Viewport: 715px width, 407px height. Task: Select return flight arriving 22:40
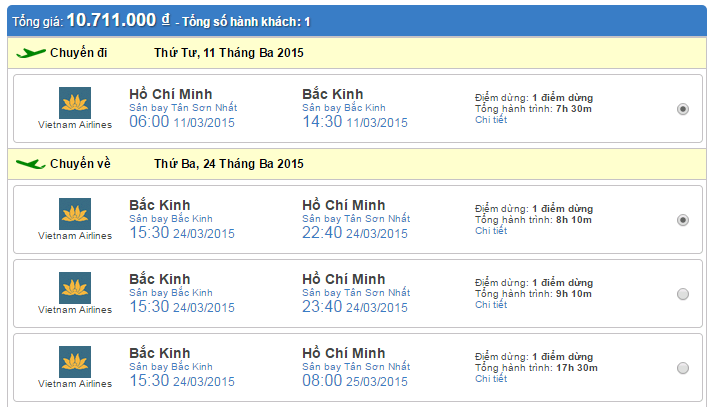683,219
